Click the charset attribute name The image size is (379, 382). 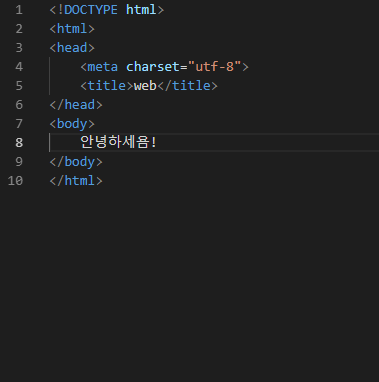pos(153,67)
